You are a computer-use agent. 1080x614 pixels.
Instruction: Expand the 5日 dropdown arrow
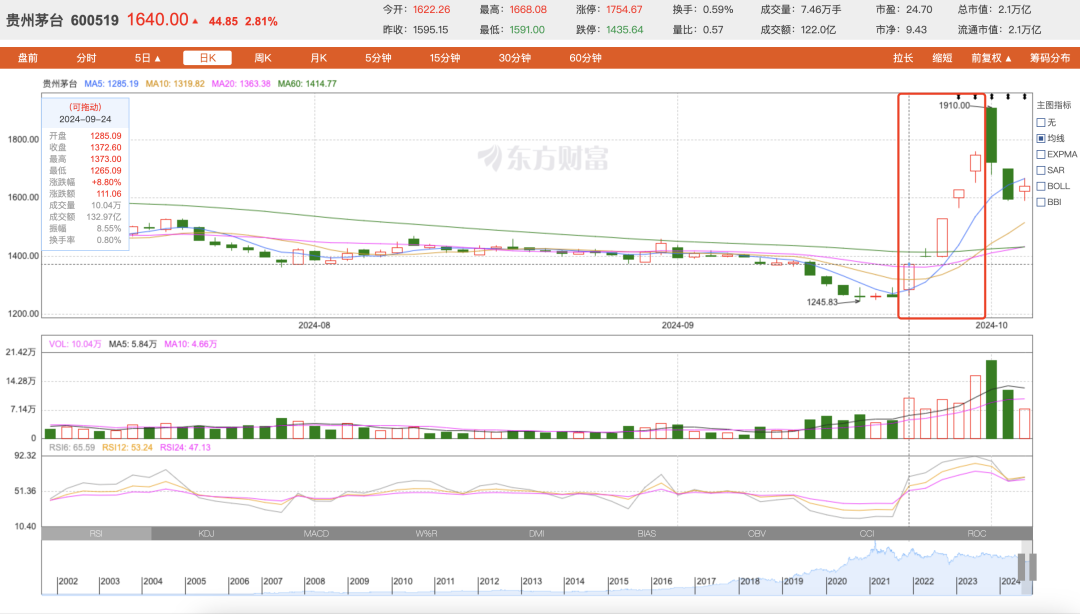[x=157, y=59]
